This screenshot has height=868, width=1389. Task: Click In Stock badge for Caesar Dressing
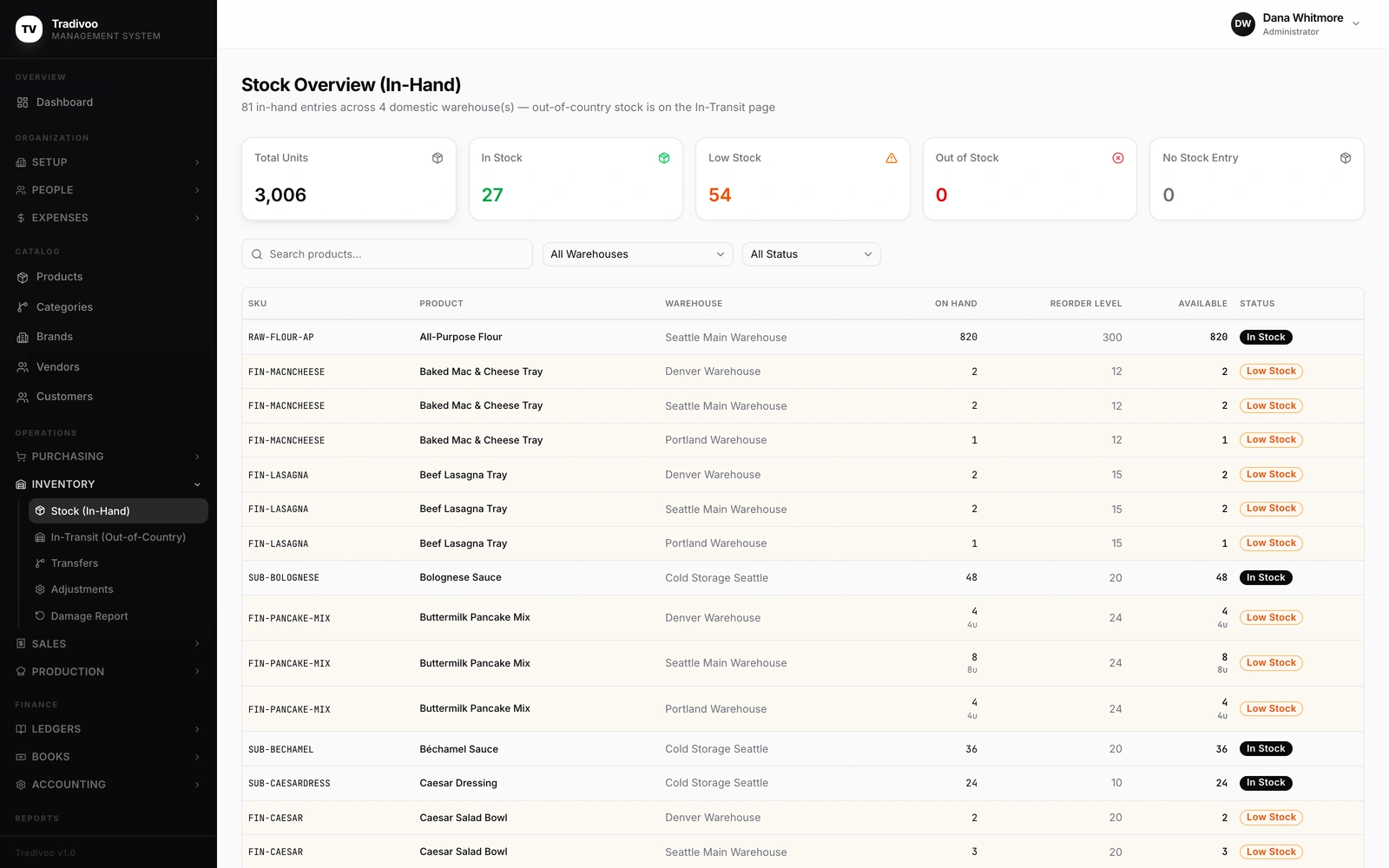[x=1266, y=783]
